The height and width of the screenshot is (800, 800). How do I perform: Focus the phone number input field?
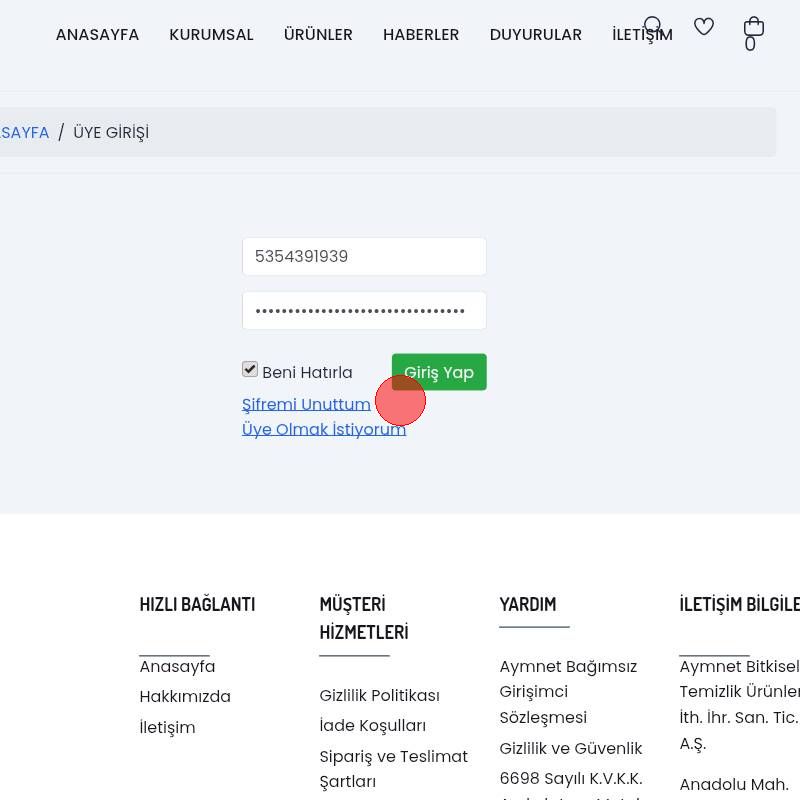pos(364,257)
